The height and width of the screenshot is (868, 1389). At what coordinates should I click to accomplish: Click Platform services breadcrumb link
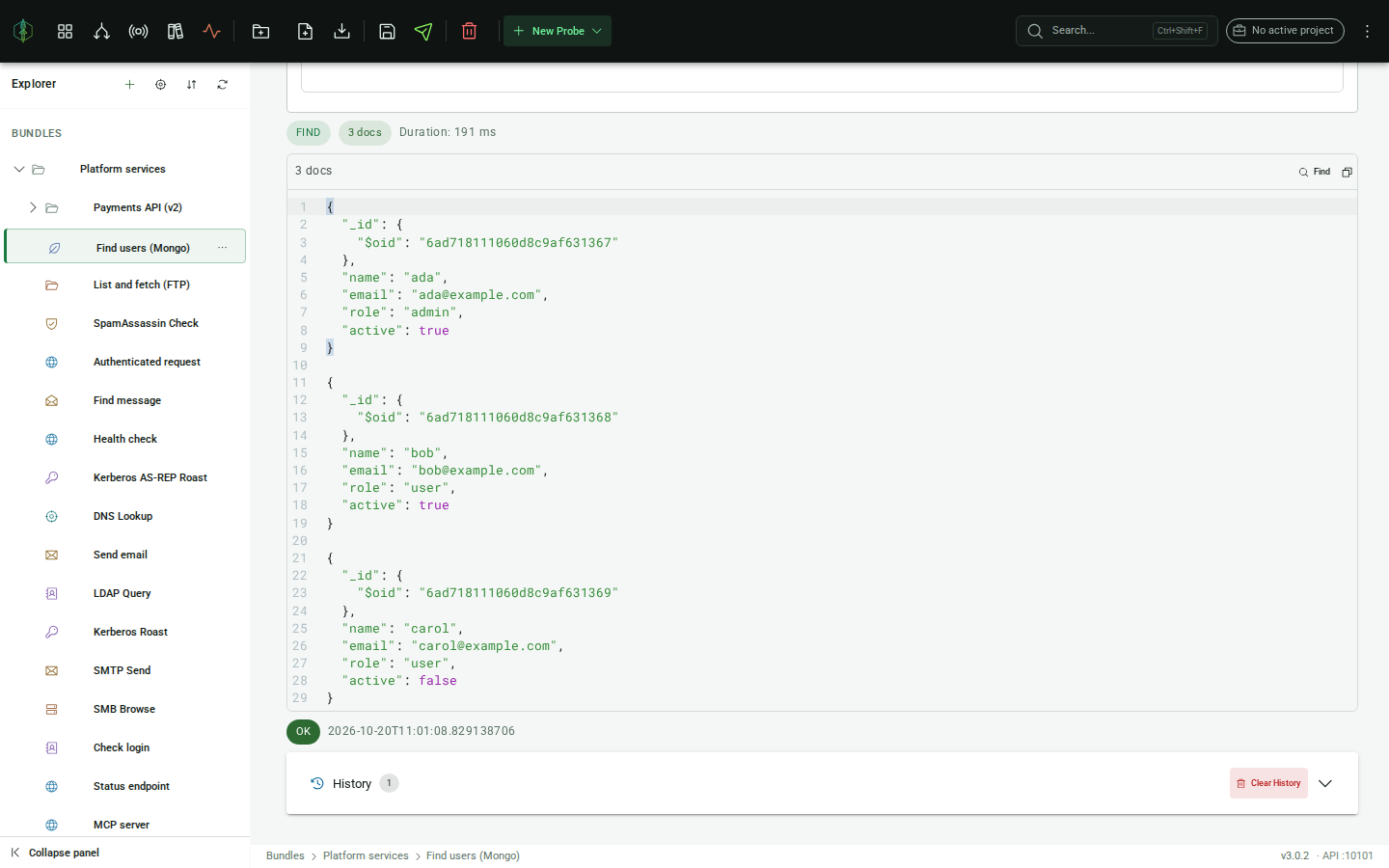click(366, 855)
